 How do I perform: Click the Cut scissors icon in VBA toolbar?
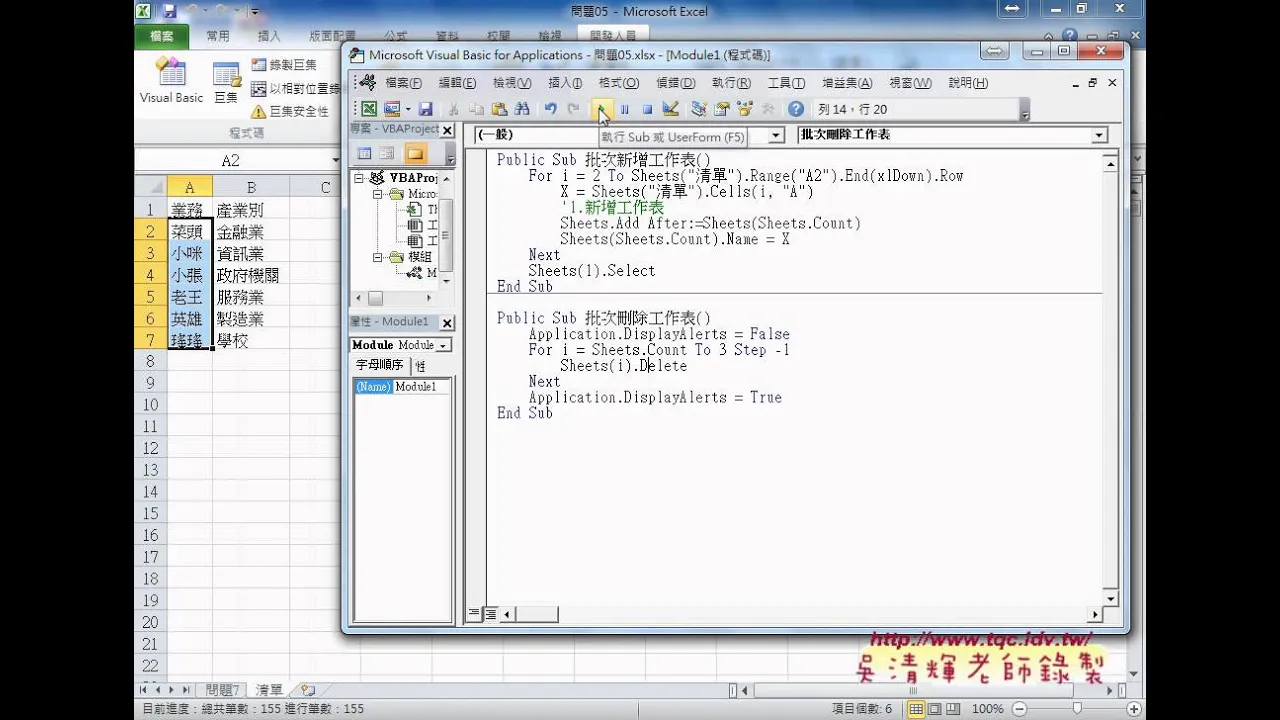[x=453, y=109]
